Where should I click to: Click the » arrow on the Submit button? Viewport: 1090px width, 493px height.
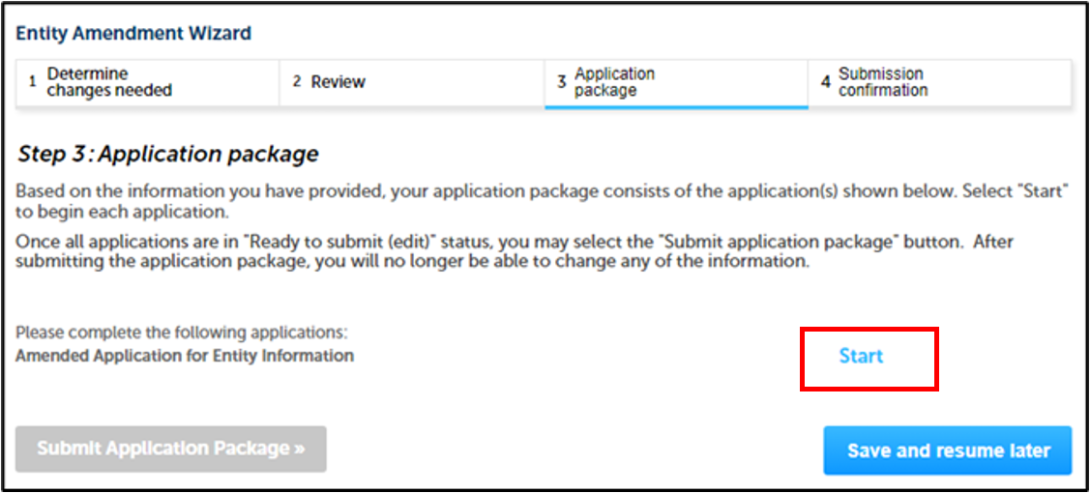(299, 449)
